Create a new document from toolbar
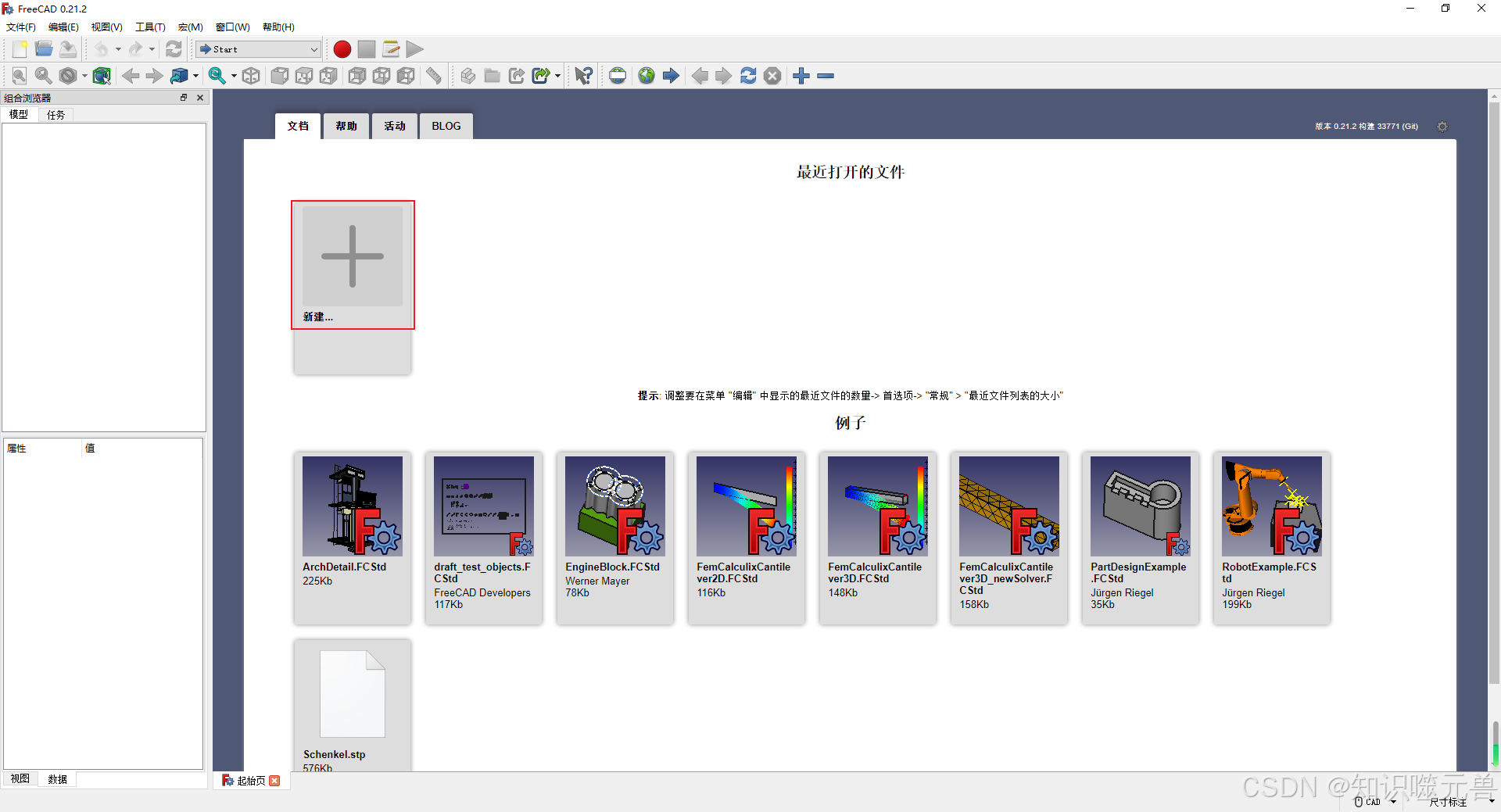Screen dimensions: 1501x812 tap(20, 49)
